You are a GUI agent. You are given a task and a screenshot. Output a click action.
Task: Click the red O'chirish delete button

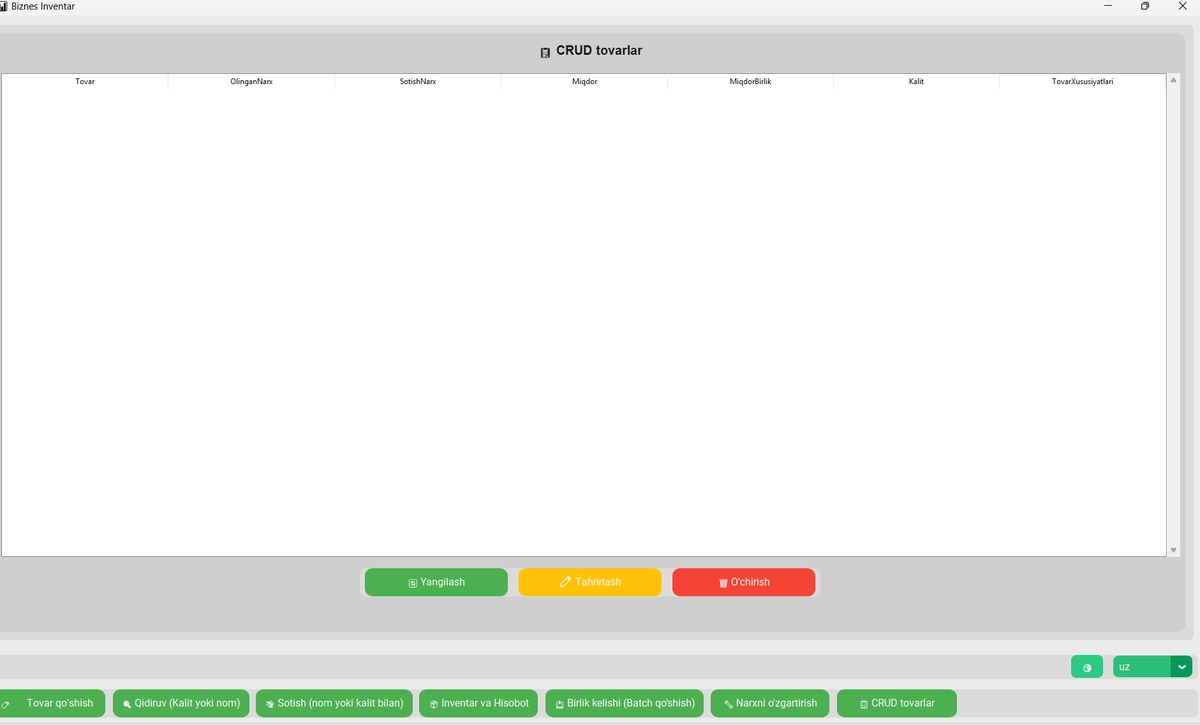tap(743, 582)
